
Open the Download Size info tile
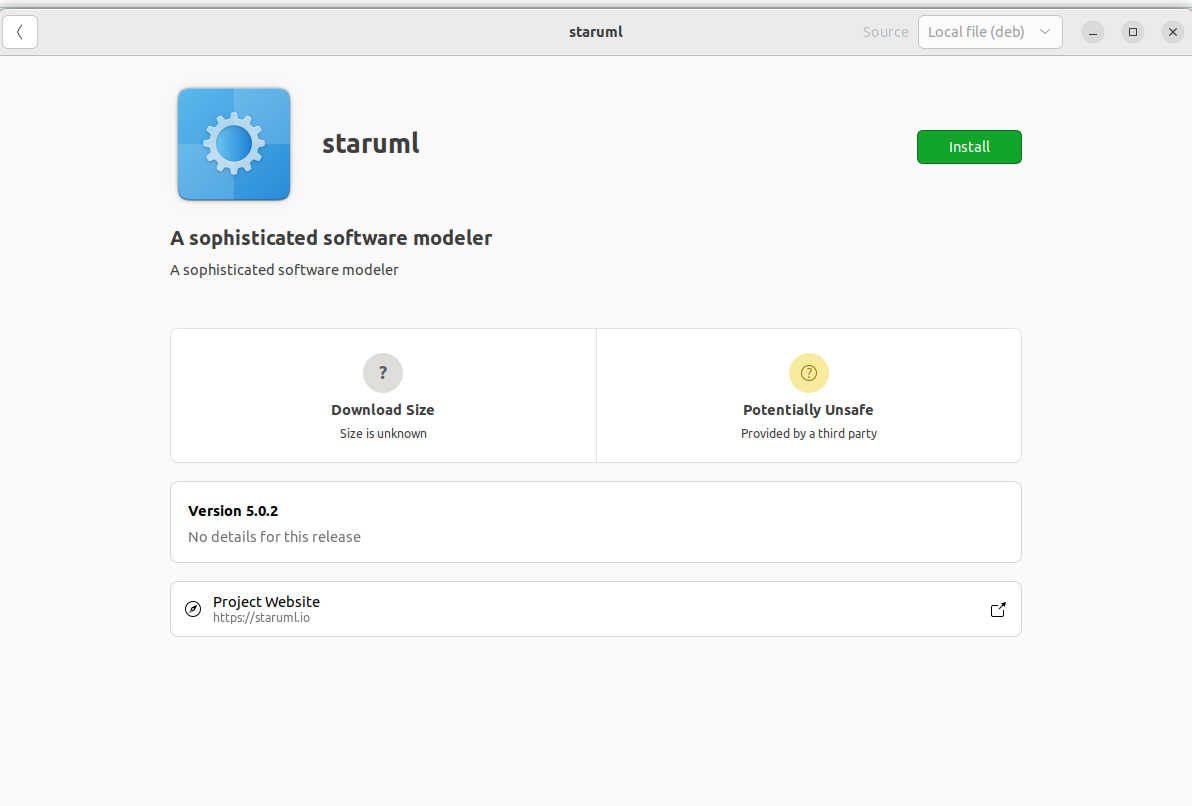point(383,395)
